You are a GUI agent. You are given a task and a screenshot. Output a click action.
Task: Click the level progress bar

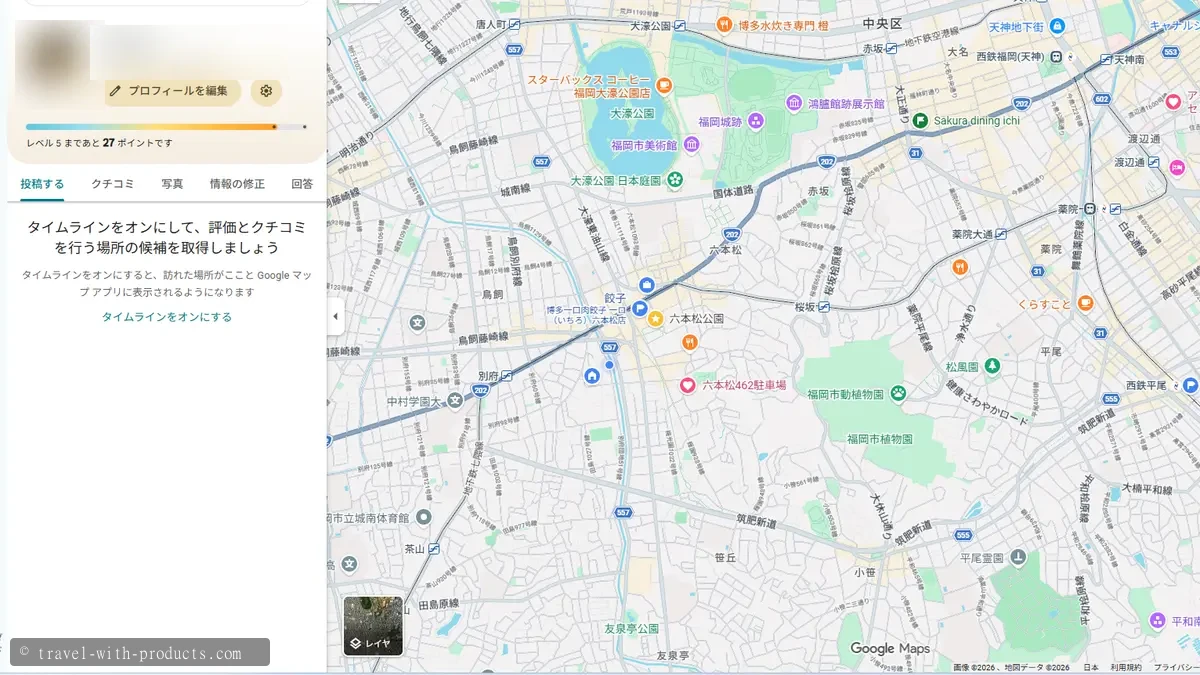pos(166,127)
